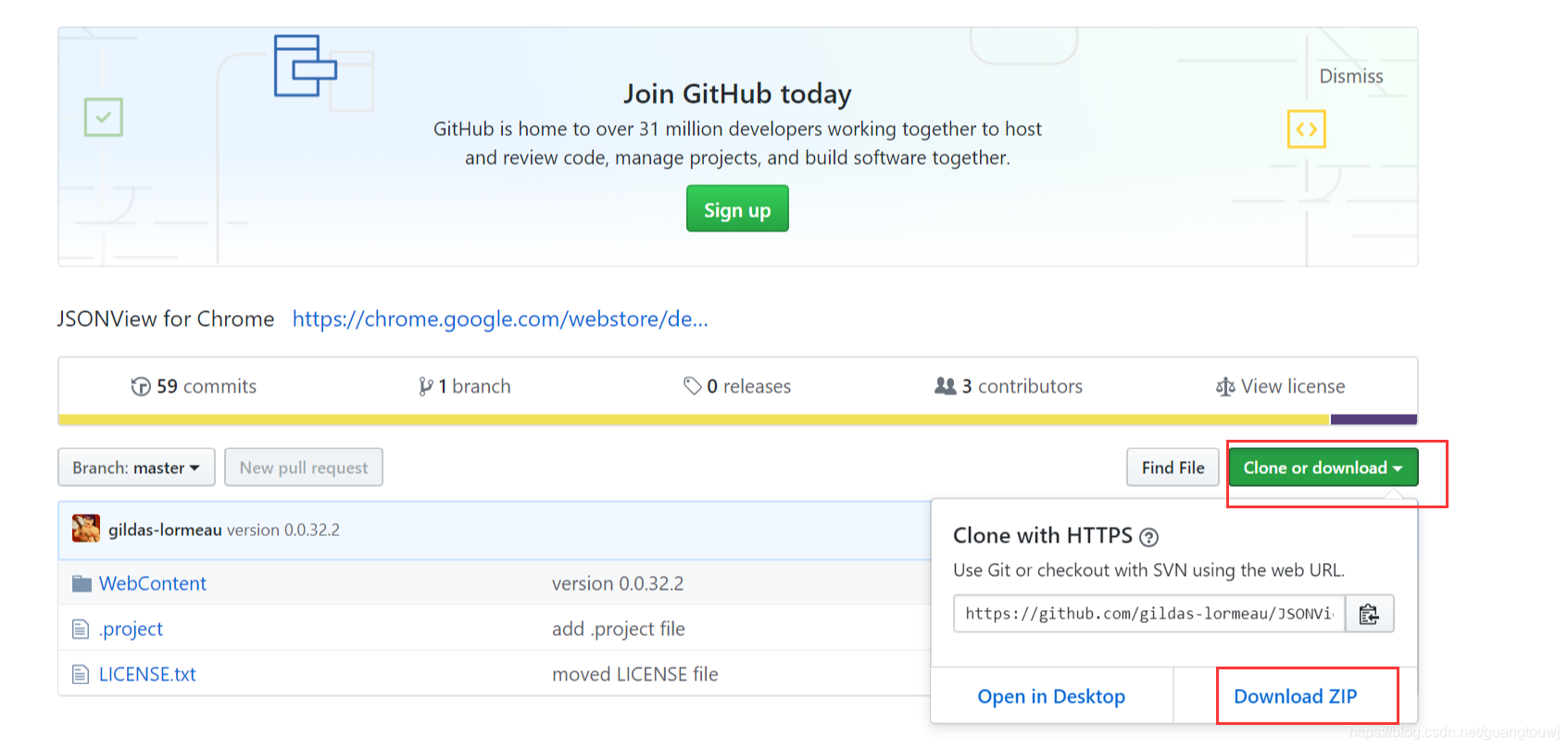Open the 1 branch list
Screen dimensions: 1568x749
point(474,387)
